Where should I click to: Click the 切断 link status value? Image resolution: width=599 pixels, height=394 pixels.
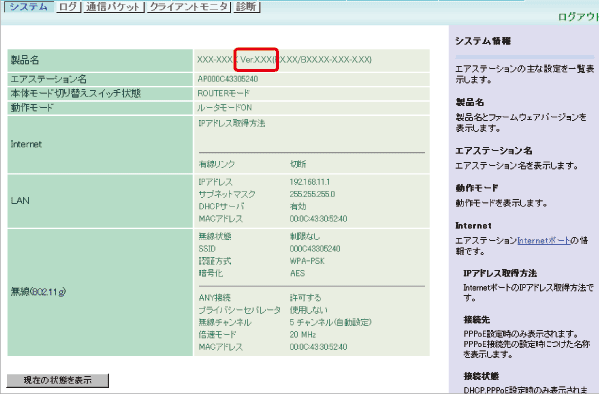[x=298, y=164]
